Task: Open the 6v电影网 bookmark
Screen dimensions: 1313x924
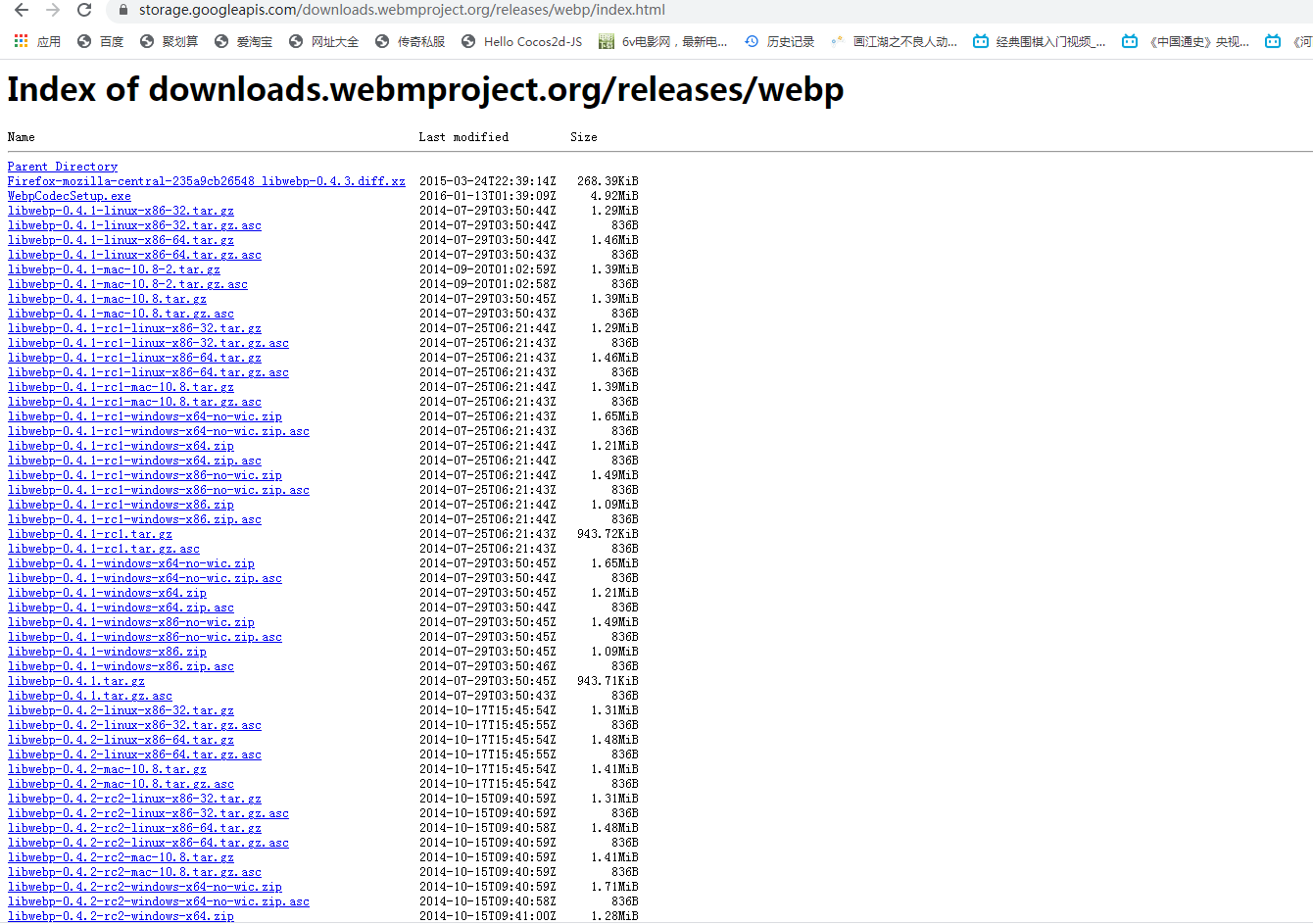Action: point(676,41)
